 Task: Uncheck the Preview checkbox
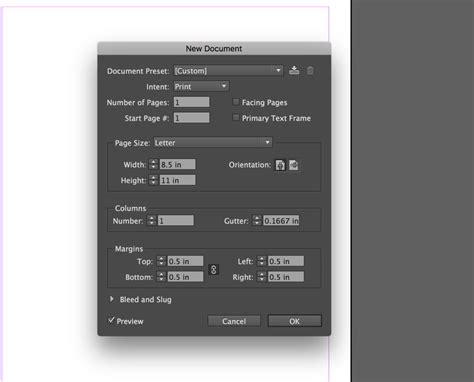click(111, 320)
